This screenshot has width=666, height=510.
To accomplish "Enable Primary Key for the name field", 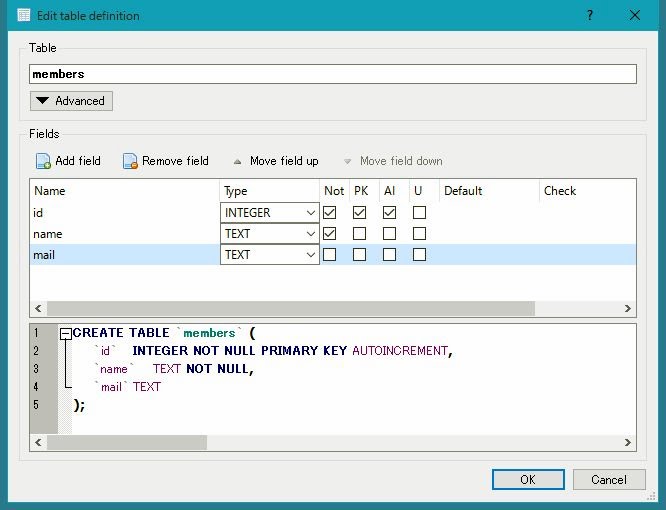I will [x=359, y=234].
